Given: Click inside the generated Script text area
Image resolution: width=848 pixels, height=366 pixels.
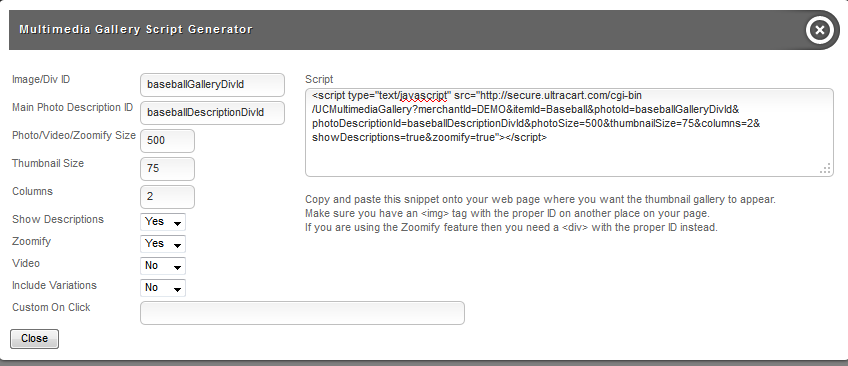Looking at the screenshot, I should (569, 132).
